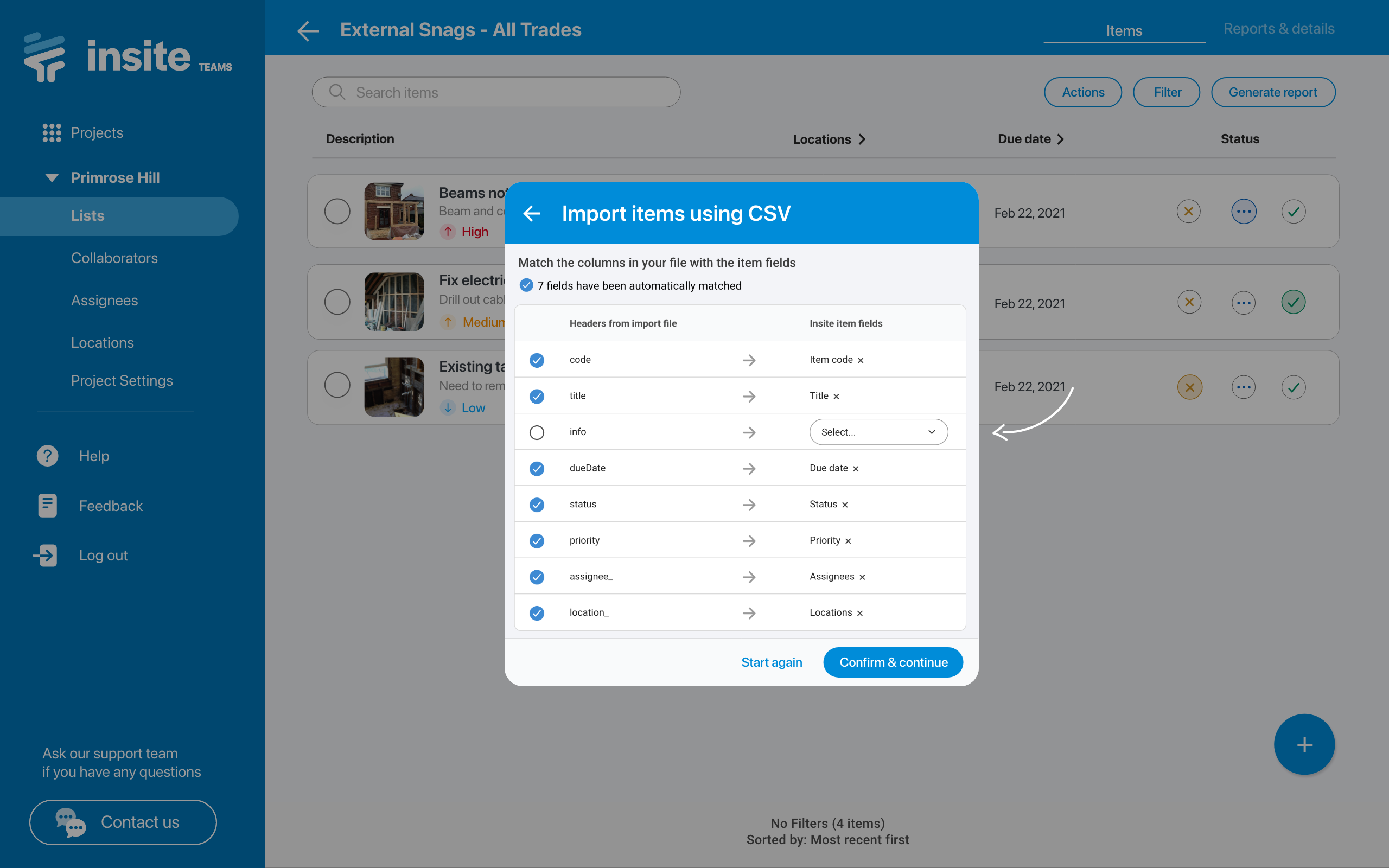Click the Log out icon
The width and height of the screenshot is (1389, 868).
pos(46,555)
